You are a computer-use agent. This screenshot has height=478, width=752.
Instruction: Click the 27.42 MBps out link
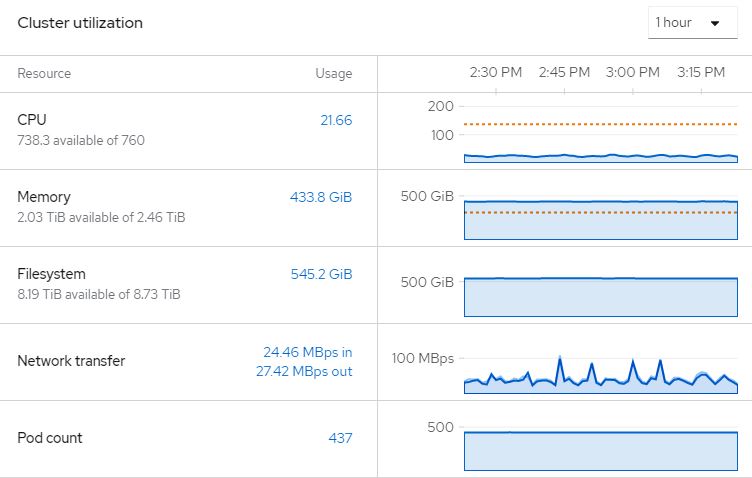pos(304,371)
